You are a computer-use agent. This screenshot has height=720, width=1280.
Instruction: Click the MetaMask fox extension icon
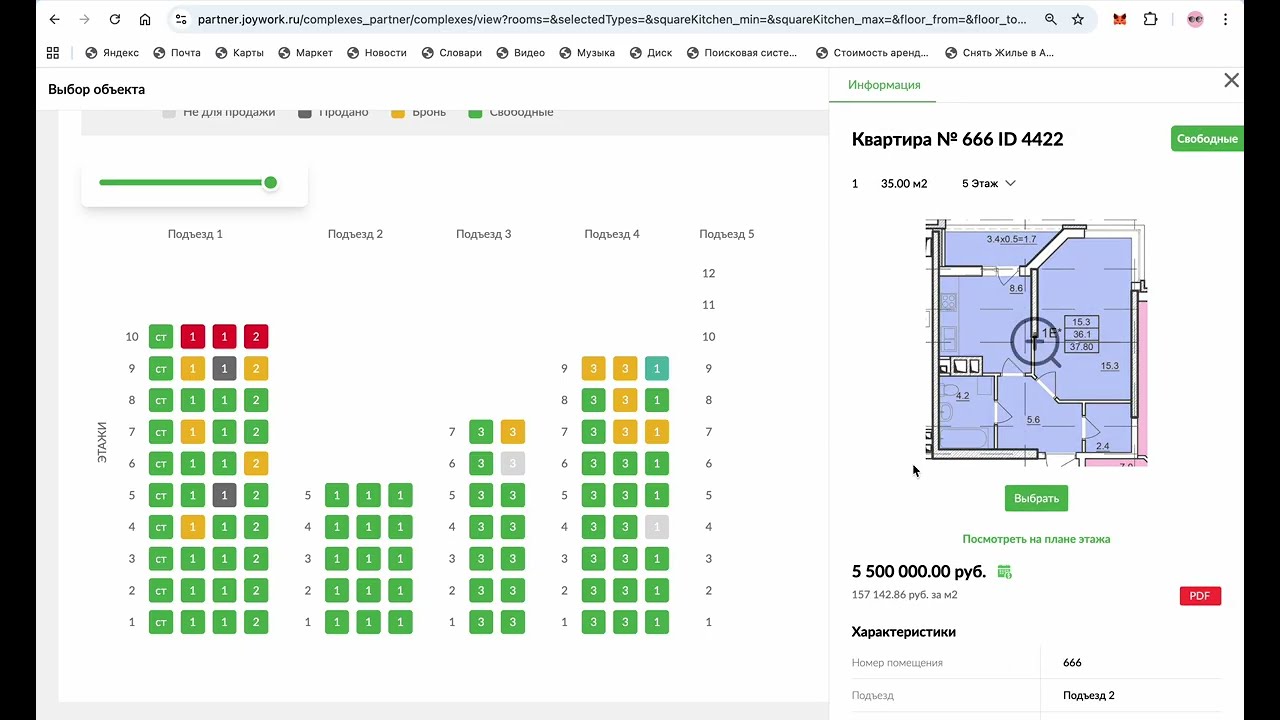tap(1120, 19)
